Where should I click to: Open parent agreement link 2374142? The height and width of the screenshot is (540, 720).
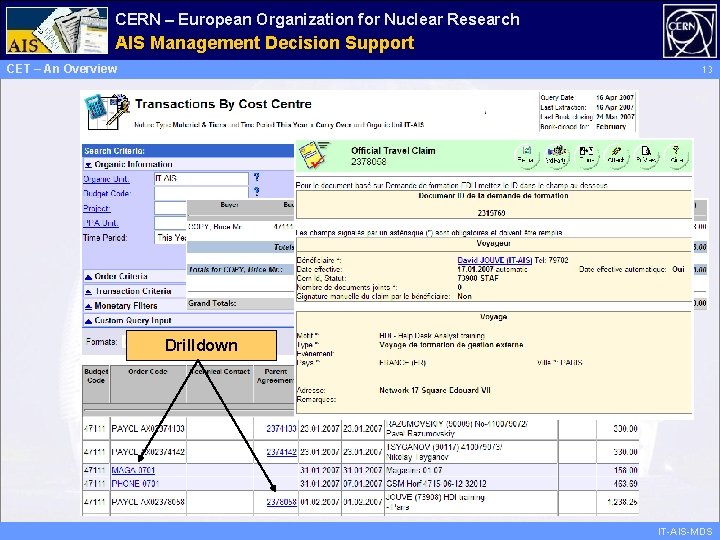[281, 452]
